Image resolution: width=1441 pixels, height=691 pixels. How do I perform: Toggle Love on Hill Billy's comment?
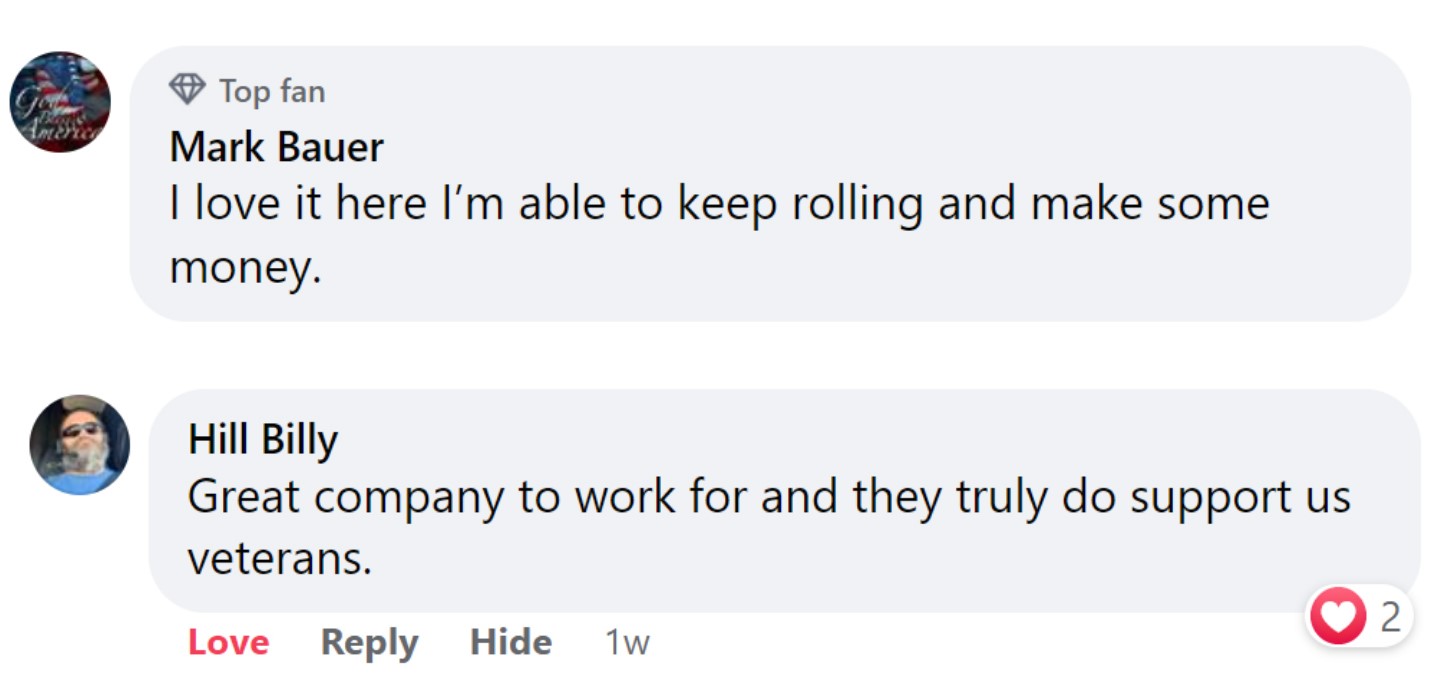pos(228,642)
